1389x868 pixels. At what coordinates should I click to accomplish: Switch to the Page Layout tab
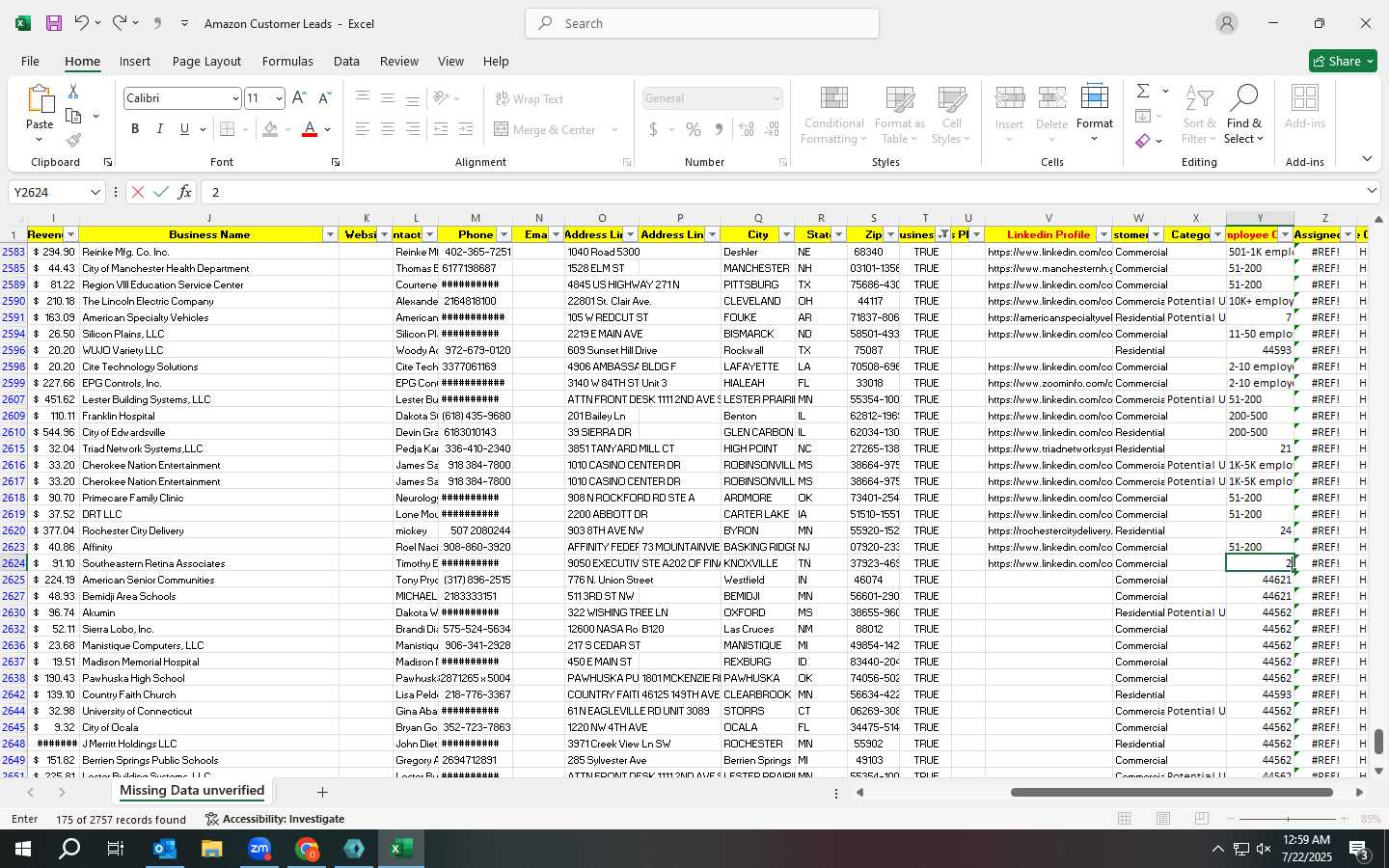pyautogui.click(x=206, y=61)
